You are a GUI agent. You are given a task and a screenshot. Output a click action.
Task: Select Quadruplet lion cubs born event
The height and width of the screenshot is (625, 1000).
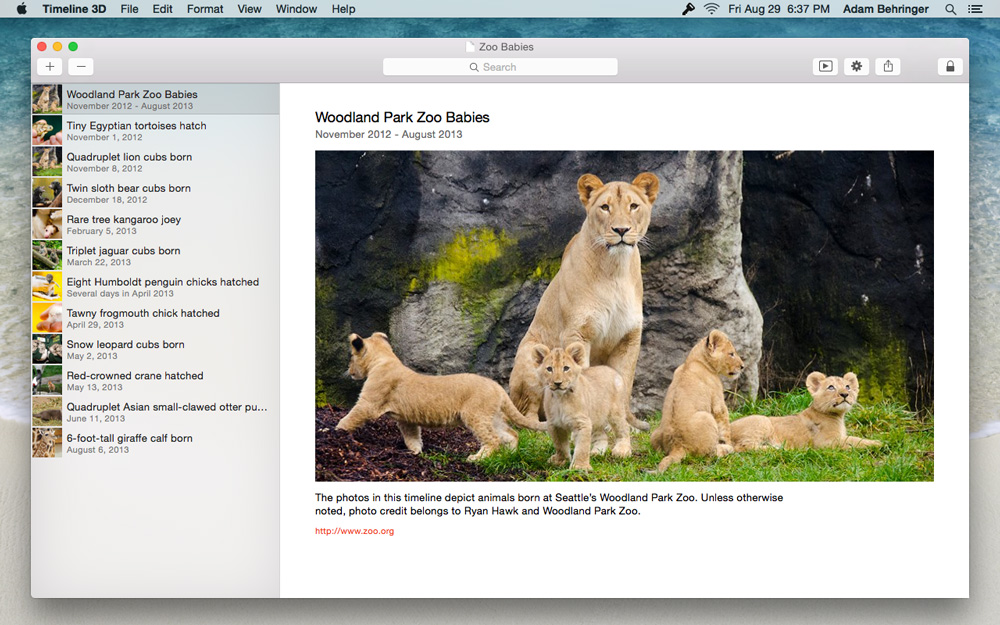point(156,162)
